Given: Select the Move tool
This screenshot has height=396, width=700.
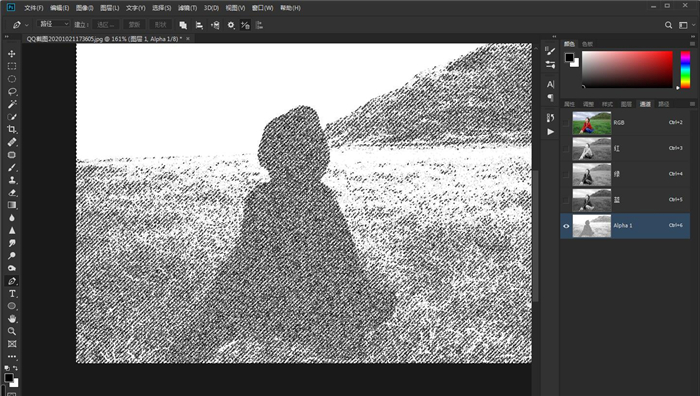Looking at the screenshot, I should [12, 54].
